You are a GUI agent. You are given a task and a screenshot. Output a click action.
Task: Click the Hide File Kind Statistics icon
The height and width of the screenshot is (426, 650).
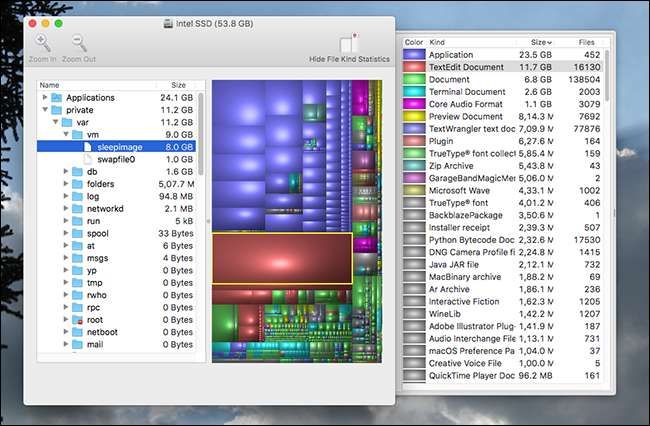[x=347, y=45]
